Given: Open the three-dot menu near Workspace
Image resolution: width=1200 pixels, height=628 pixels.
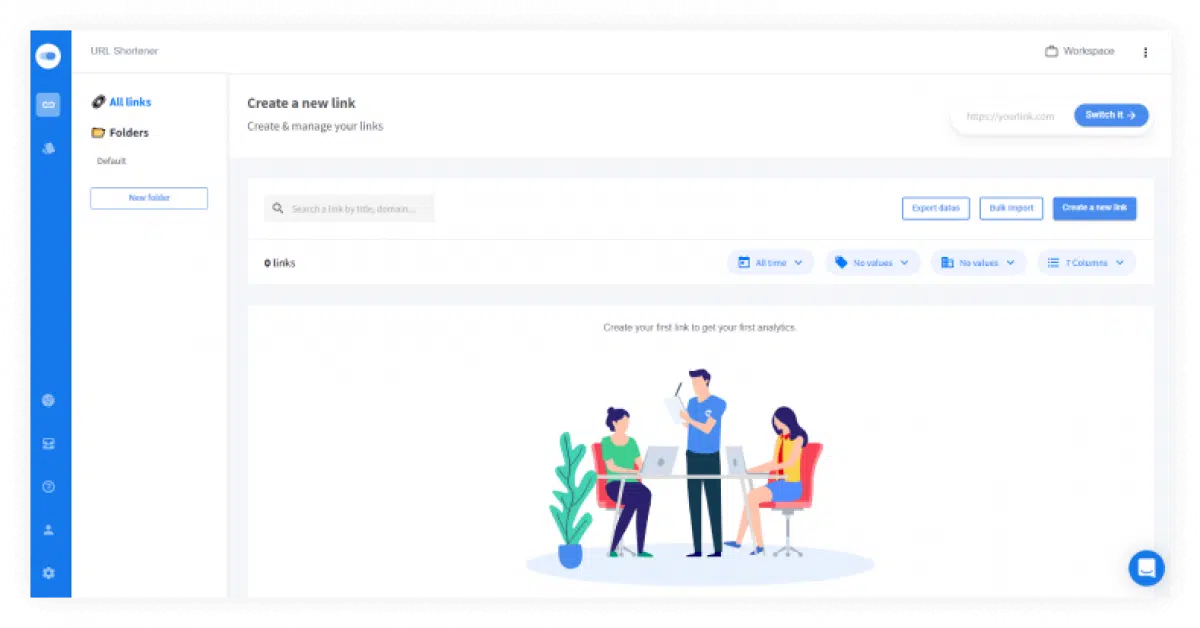Looking at the screenshot, I should 1145,52.
